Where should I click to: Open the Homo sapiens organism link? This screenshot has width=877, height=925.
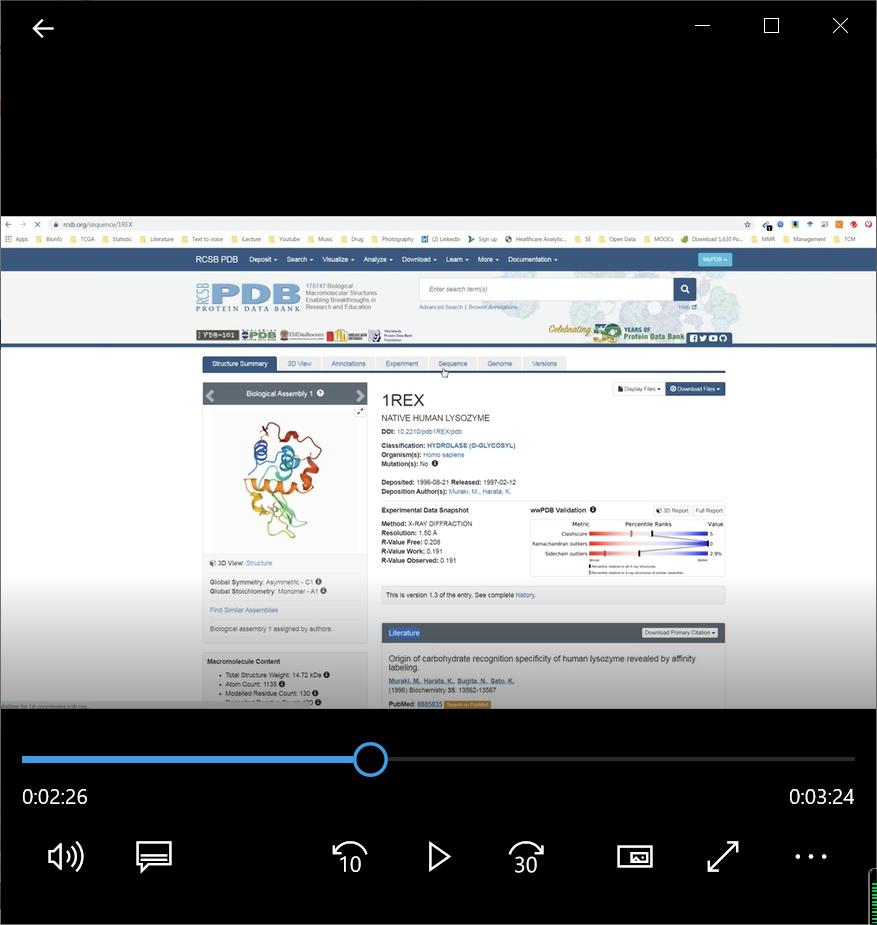(x=443, y=455)
